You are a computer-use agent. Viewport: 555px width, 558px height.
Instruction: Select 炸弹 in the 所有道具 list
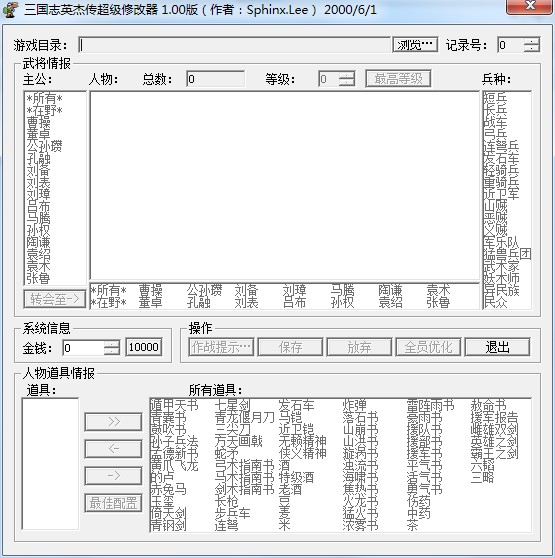355,405
